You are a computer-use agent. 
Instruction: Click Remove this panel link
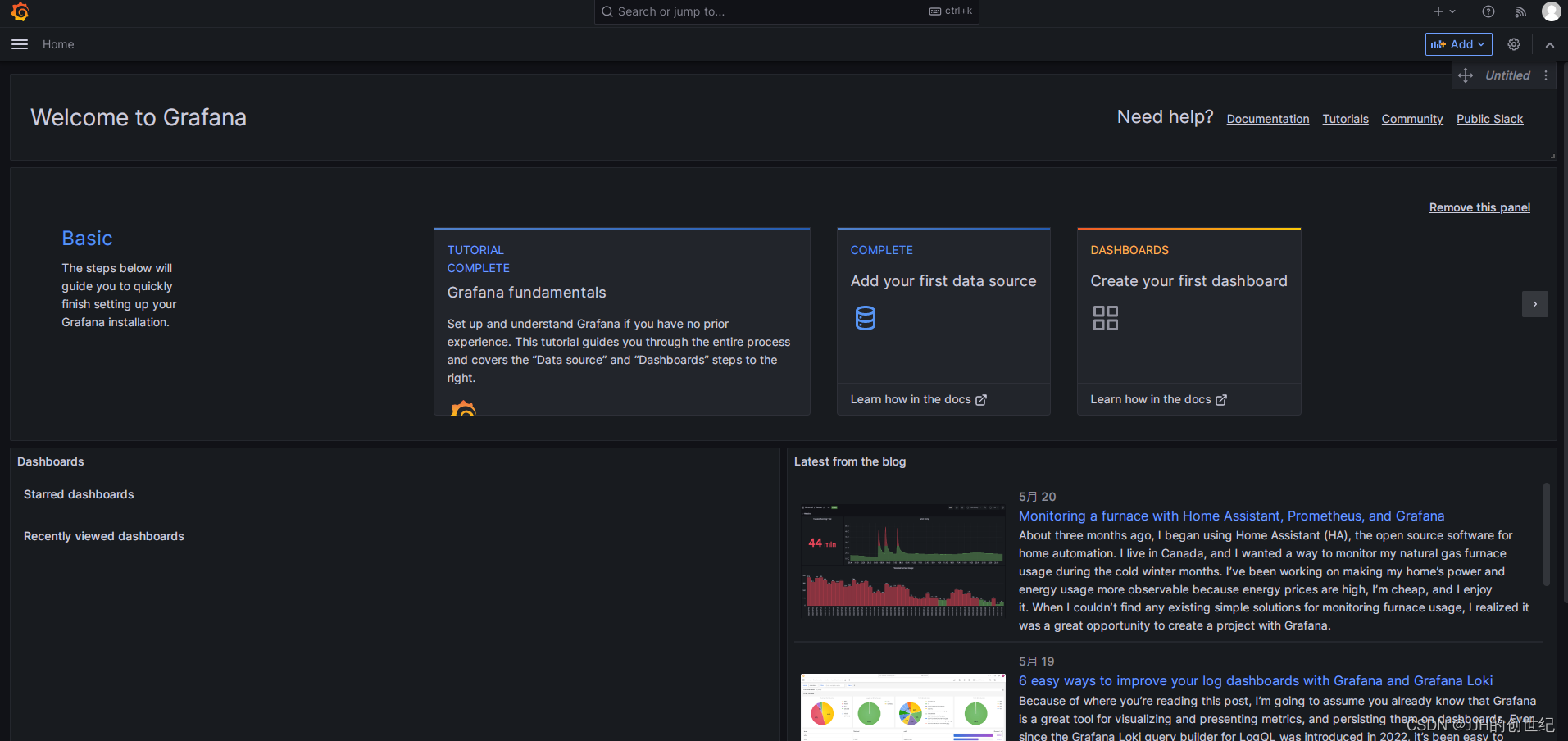coord(1479,207)
